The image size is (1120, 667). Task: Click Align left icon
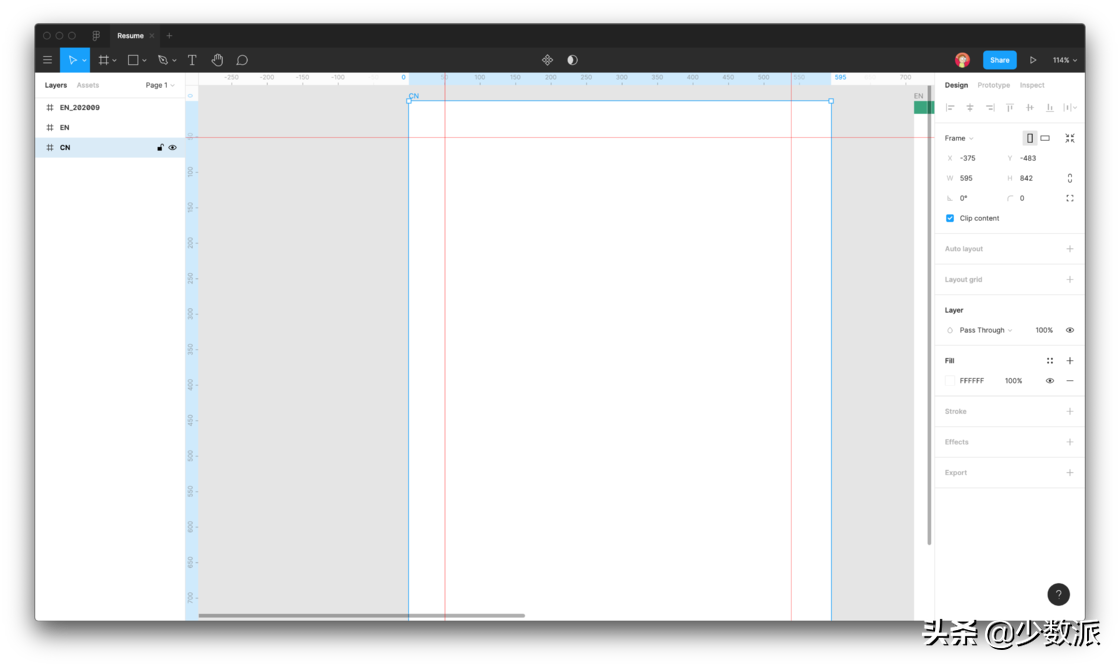tap(950, 108)
